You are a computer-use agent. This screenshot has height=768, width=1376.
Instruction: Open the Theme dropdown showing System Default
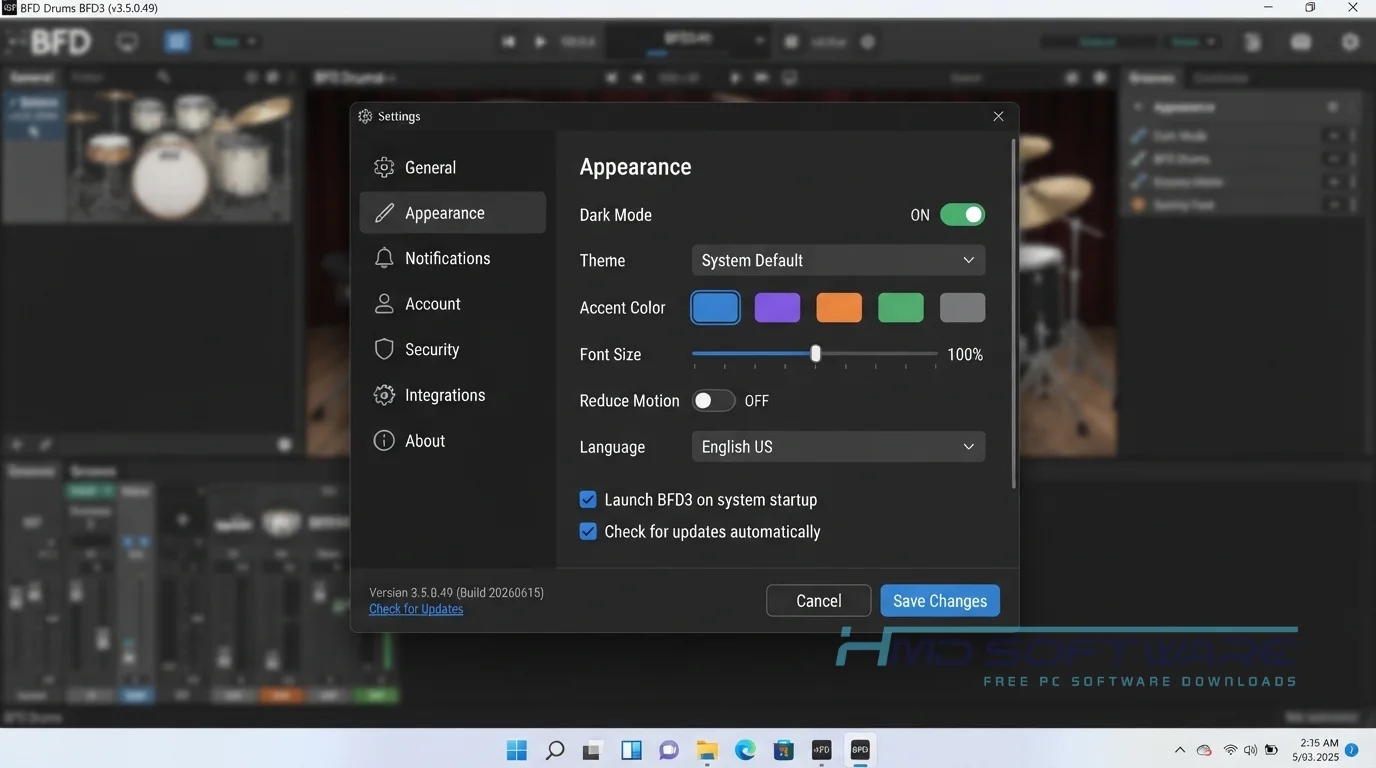[838, 260]
